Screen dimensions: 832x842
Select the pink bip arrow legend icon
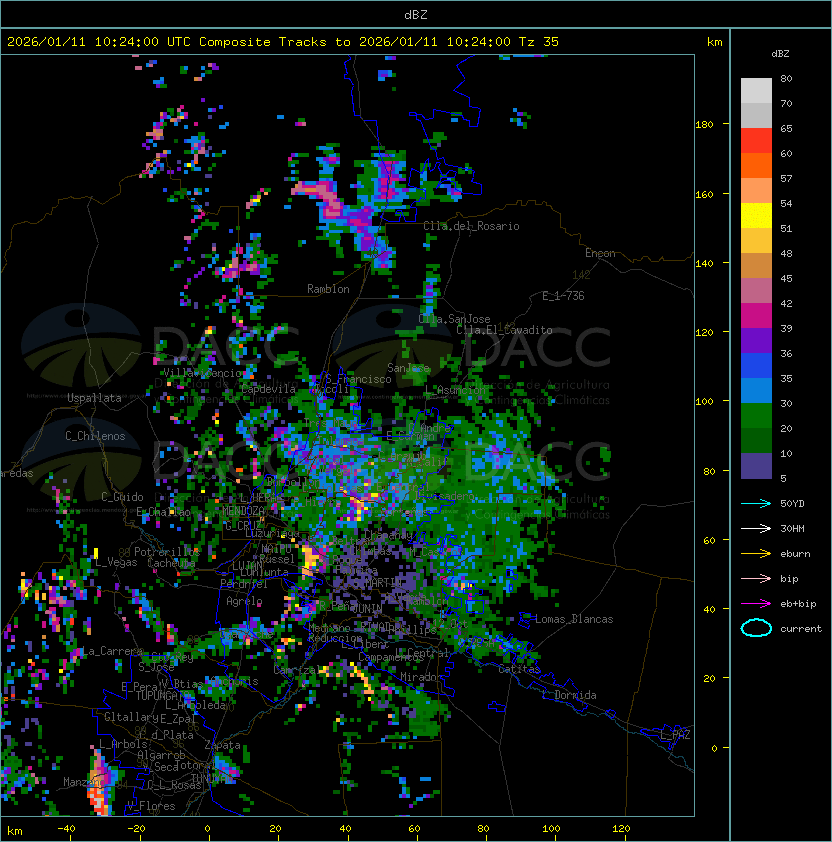[756, 578]
